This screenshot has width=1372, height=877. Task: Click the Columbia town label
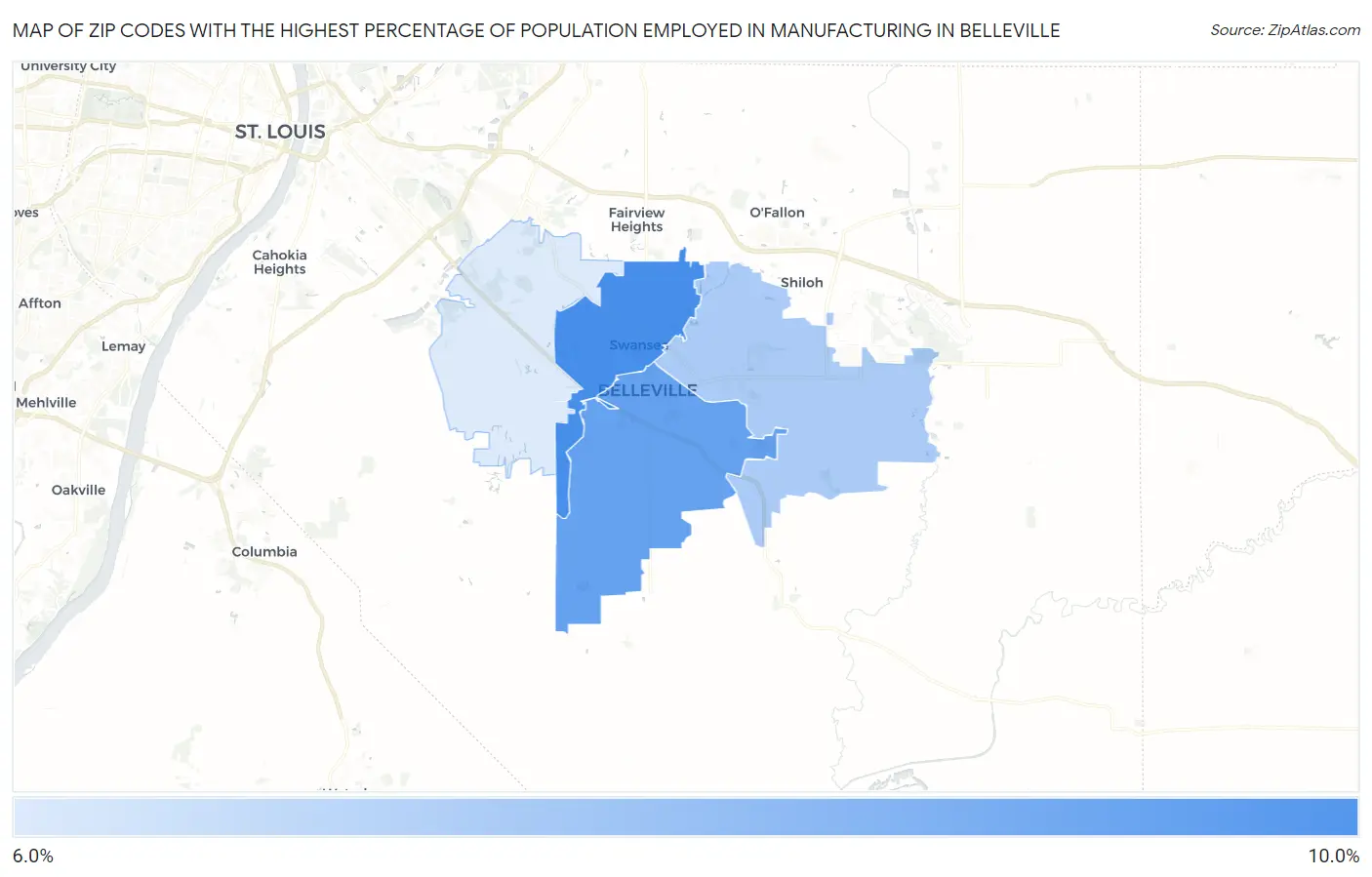[264, 552]
